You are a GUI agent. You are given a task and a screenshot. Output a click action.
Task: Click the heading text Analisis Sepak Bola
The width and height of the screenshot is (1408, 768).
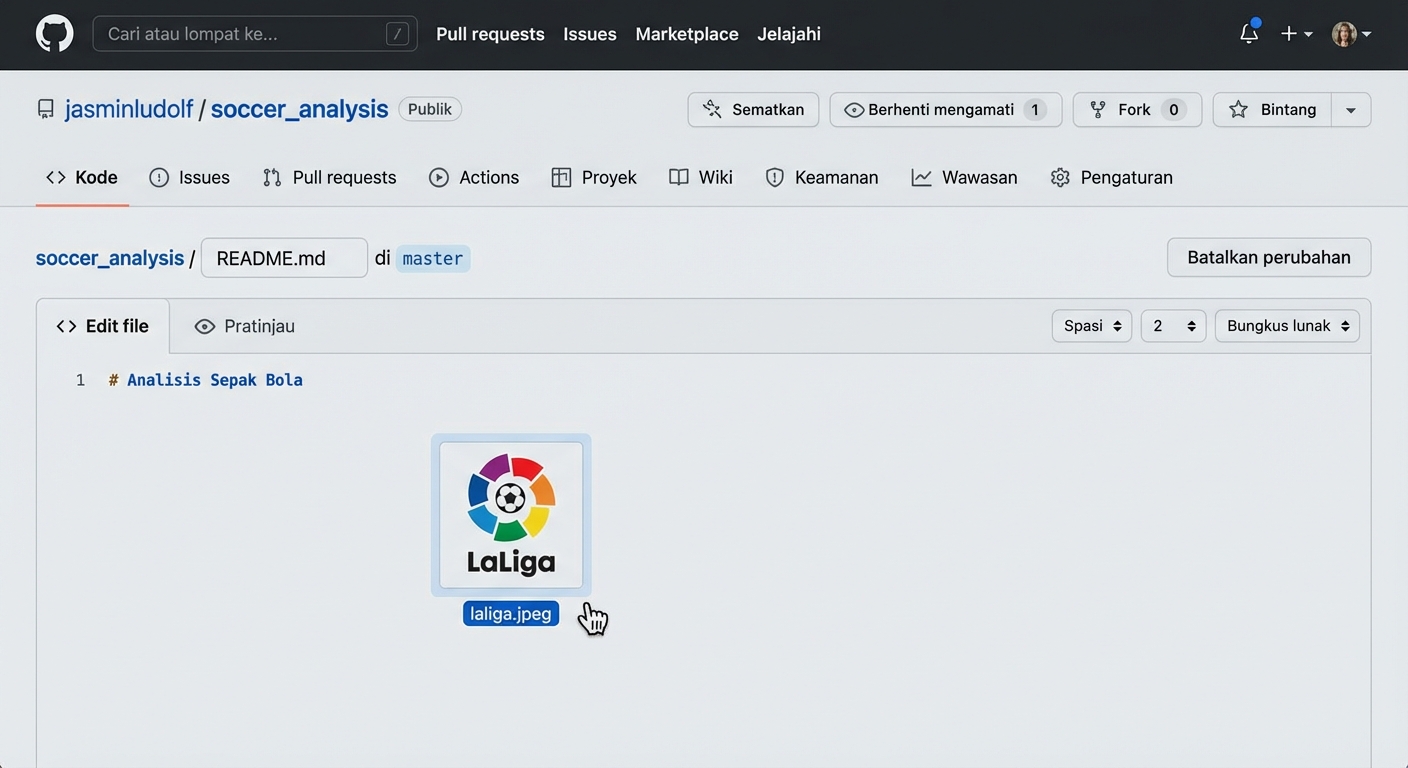coord(215,380)
